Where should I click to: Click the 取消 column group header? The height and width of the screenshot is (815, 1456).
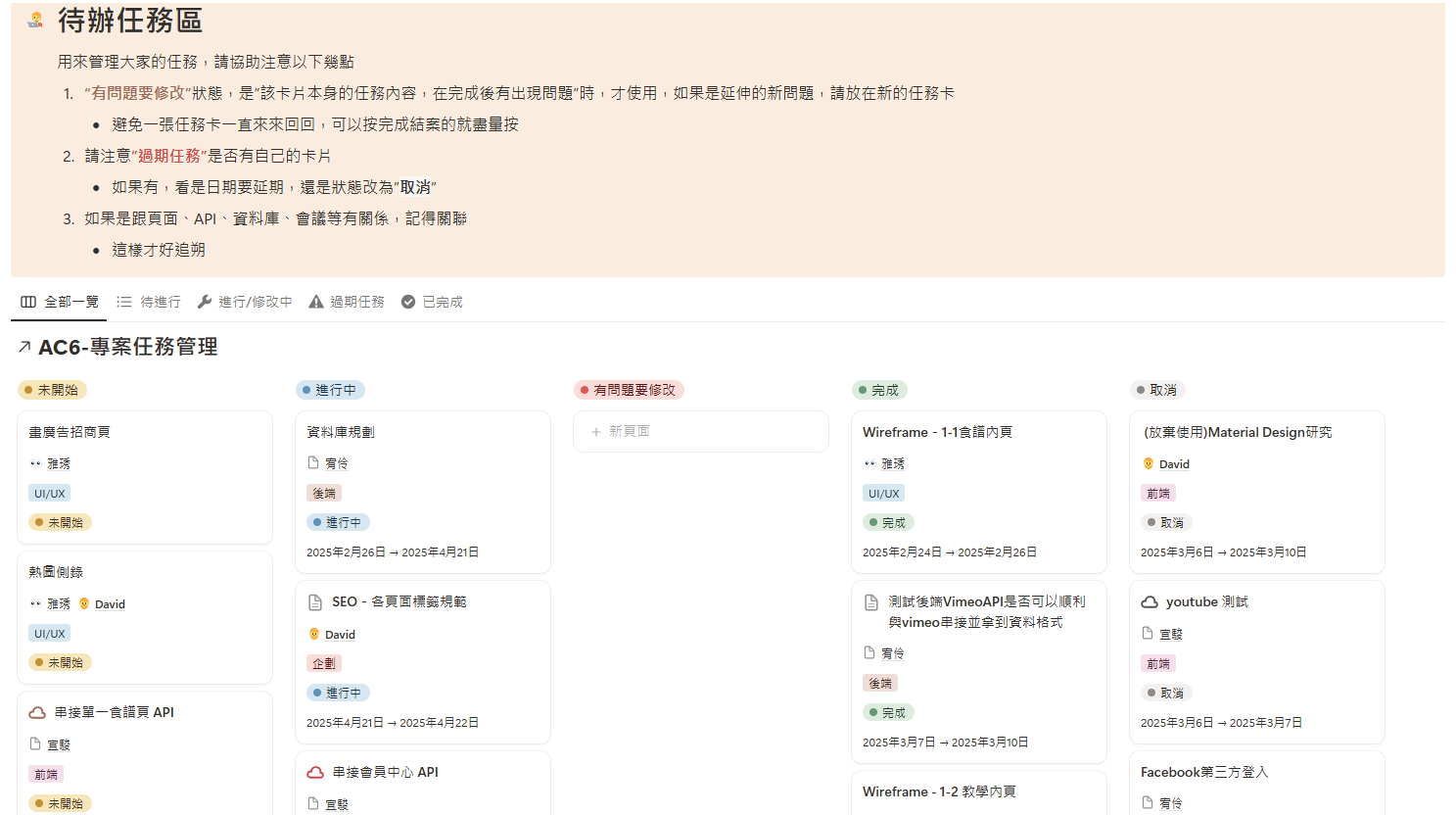pos(1157,390)
